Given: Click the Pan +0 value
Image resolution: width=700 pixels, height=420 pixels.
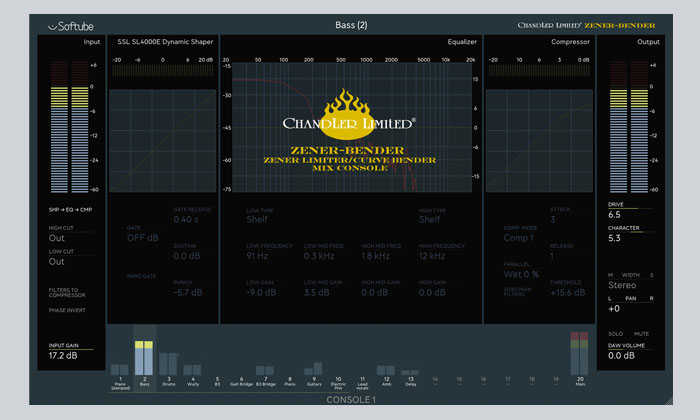Looking at the screenshot, I should pos(614,309).
